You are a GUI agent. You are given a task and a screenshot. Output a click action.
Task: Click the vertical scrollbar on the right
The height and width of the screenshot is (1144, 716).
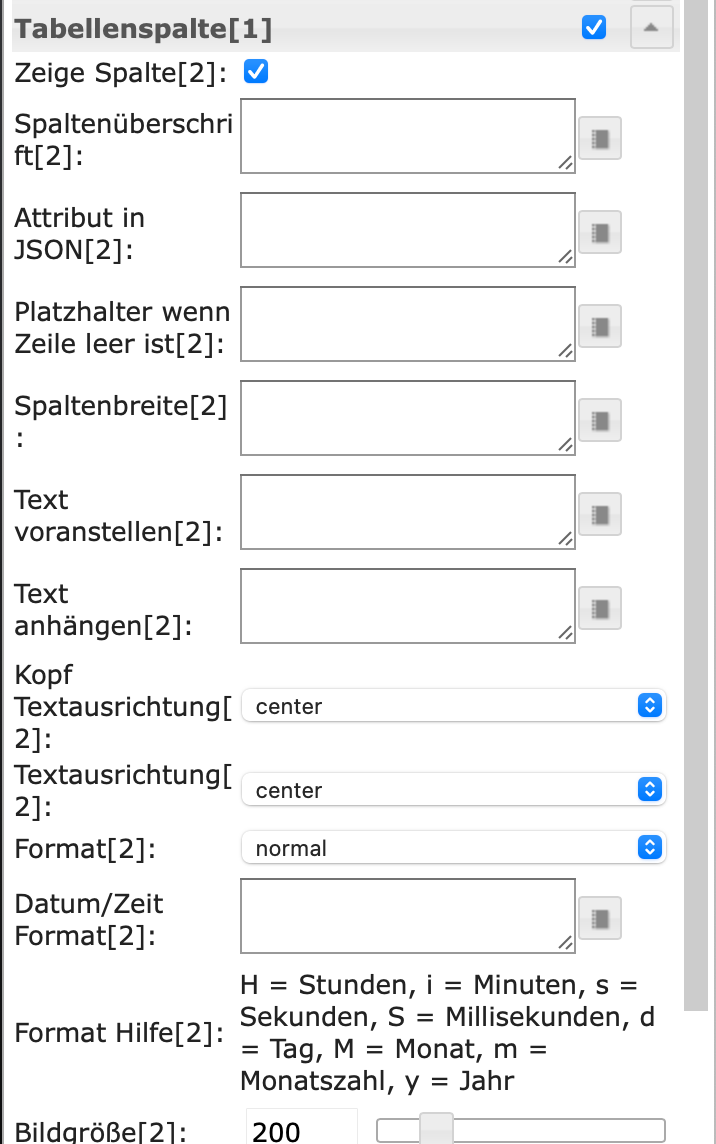[x=696, y=503]
